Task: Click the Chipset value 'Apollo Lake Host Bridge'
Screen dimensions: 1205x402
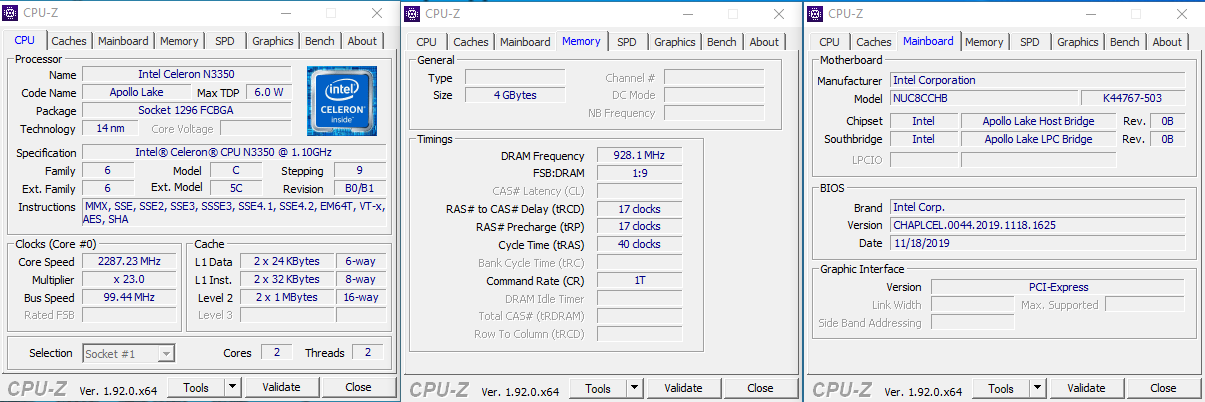Action: tap(1038, 122)
